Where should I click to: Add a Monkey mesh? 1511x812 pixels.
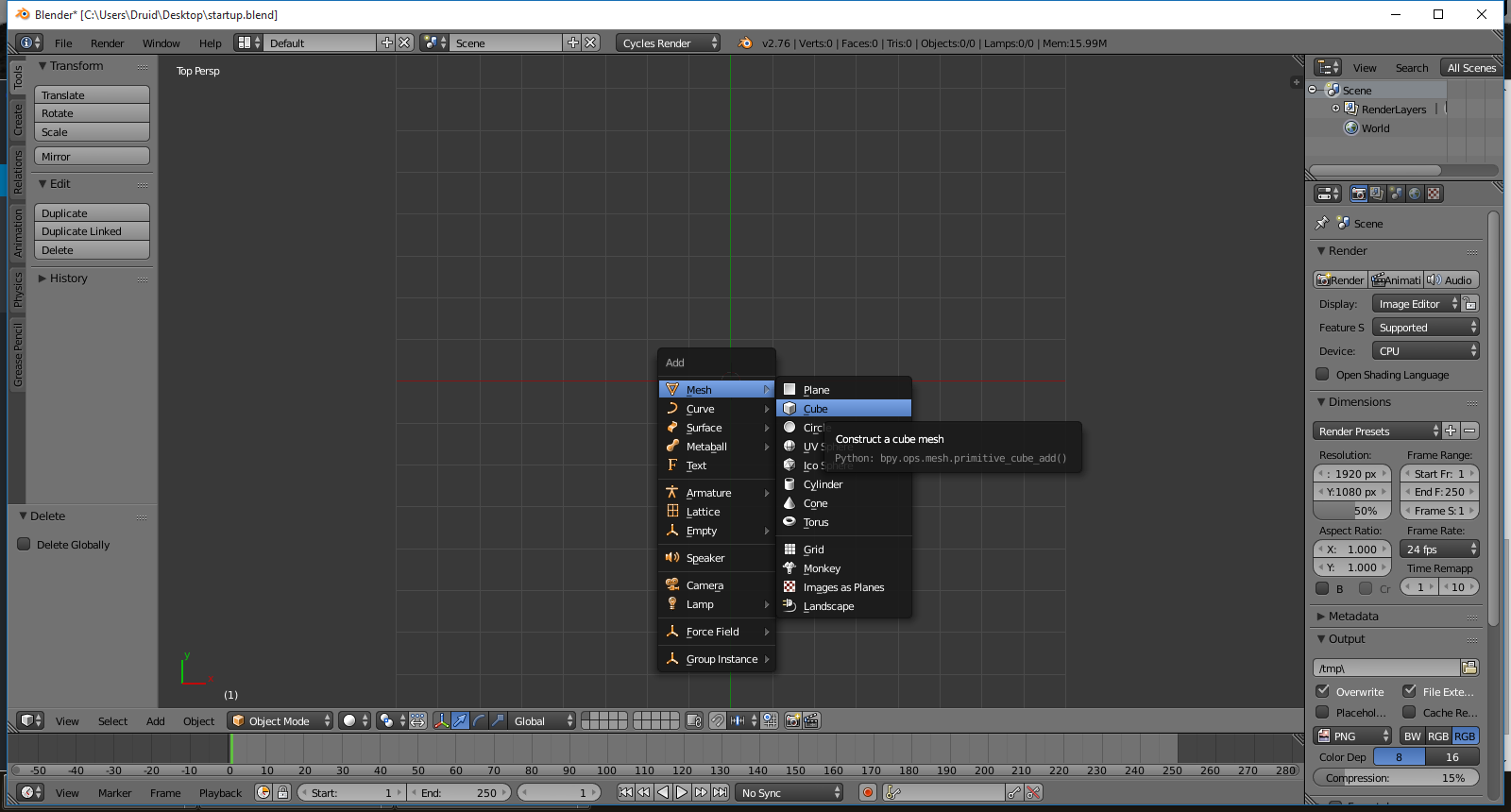point(843,568)
